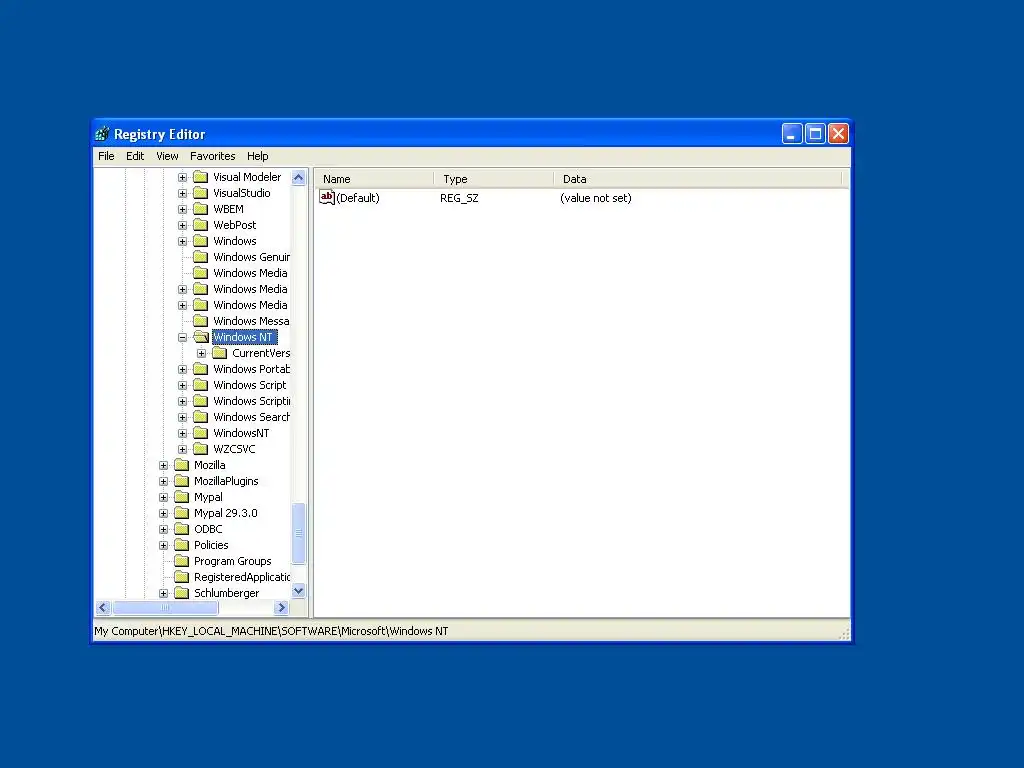
Task: Click the open Windows NT folder icon
Action: (201, 337)
